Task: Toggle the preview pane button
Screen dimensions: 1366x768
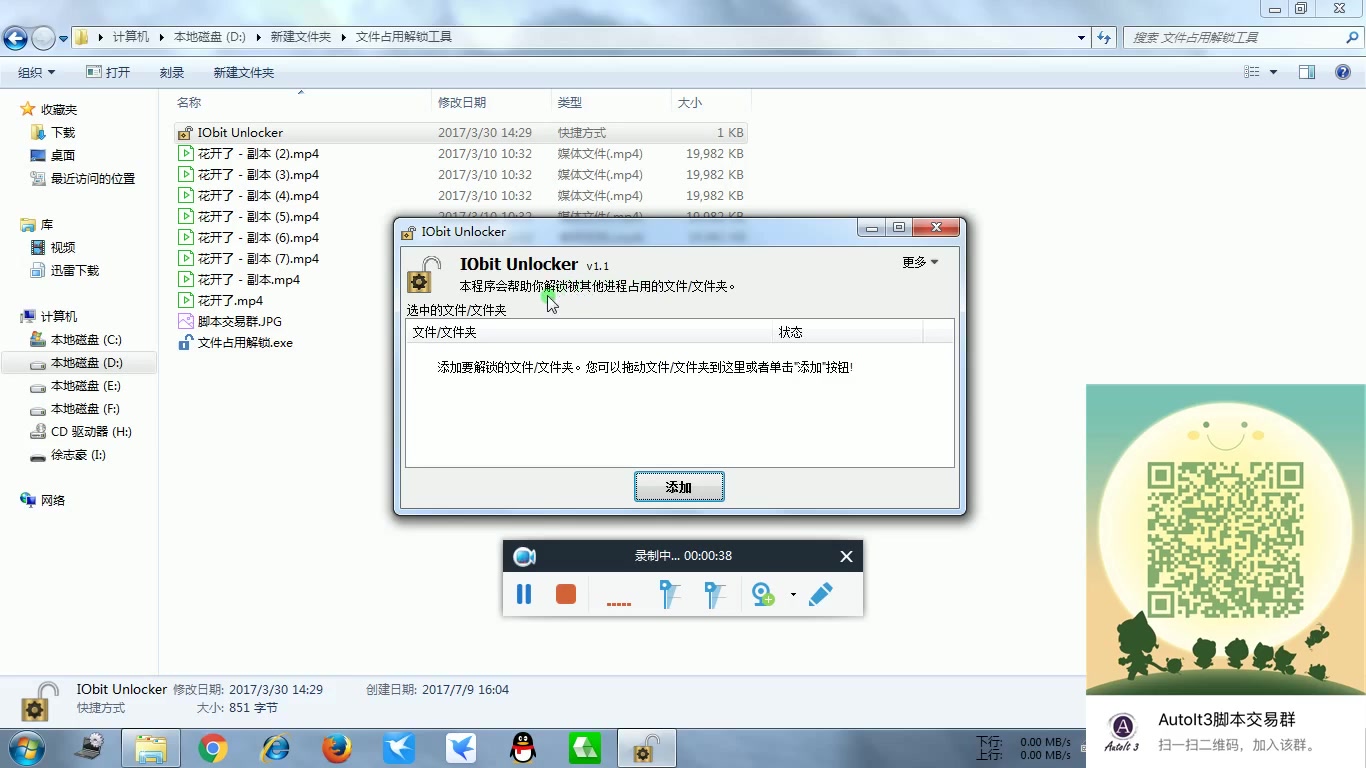Action: tap(1307, 72)
